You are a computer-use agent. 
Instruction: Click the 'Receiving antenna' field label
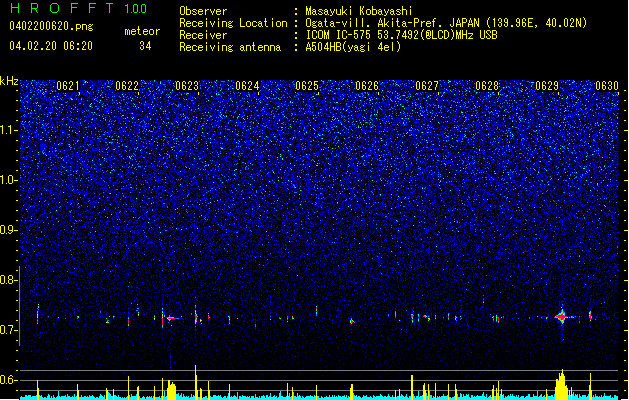click(x=230, y=47)
